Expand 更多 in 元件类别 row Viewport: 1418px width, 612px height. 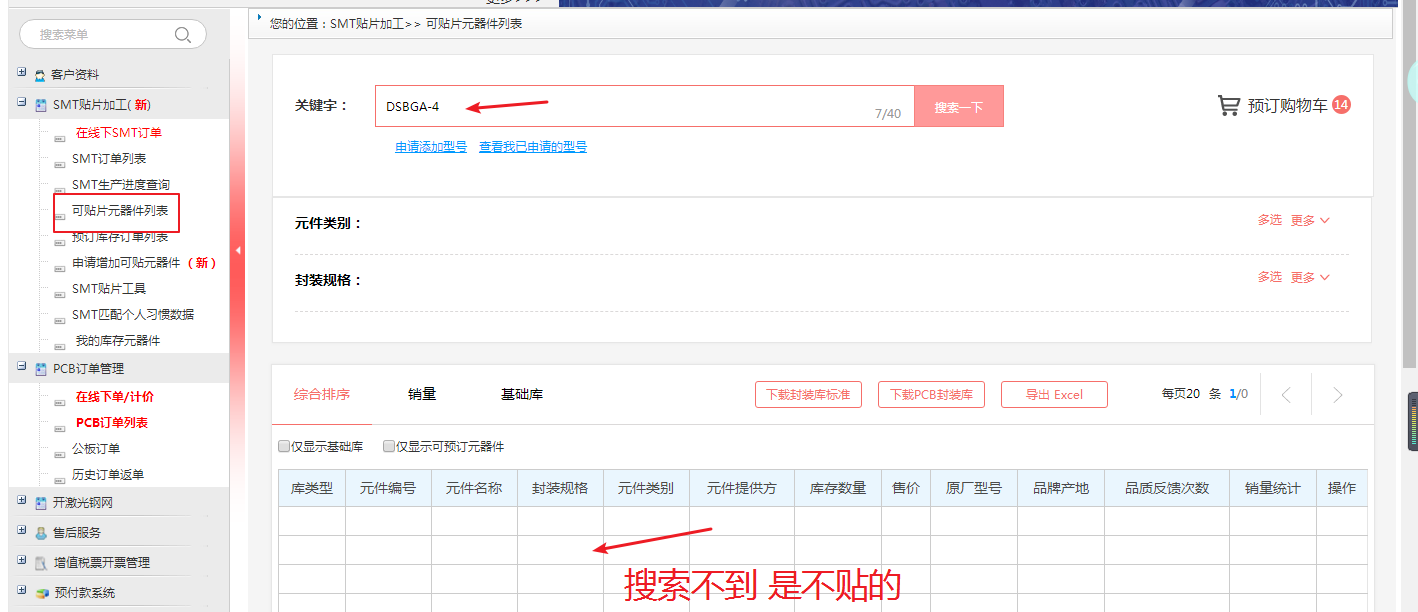pos(1310,220)
